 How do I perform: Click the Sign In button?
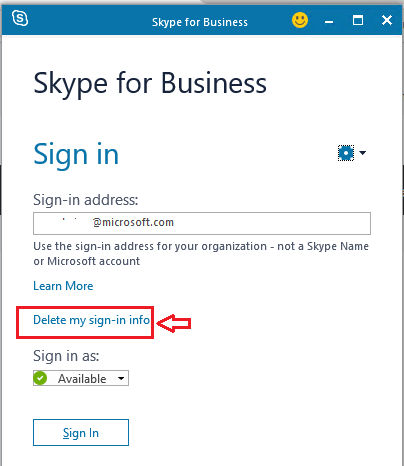pyautogui.click(x=81, y=433)
